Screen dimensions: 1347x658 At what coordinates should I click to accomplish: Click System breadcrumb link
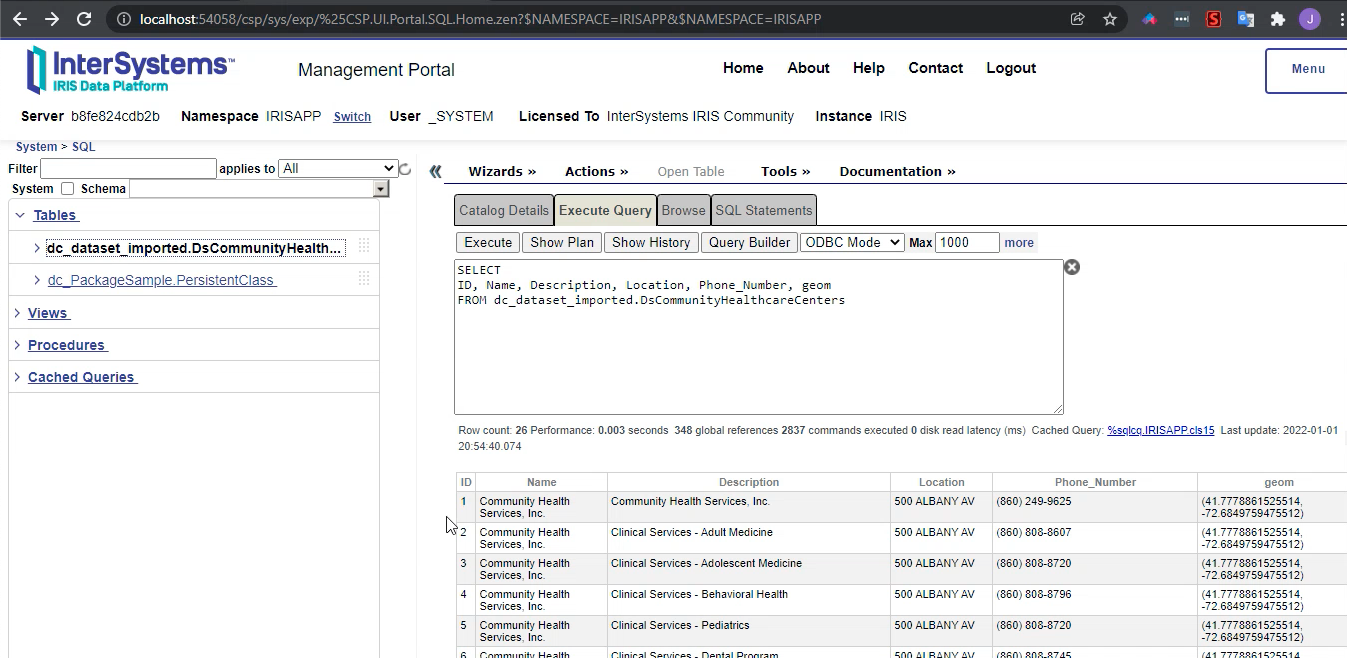click(36, 147)
